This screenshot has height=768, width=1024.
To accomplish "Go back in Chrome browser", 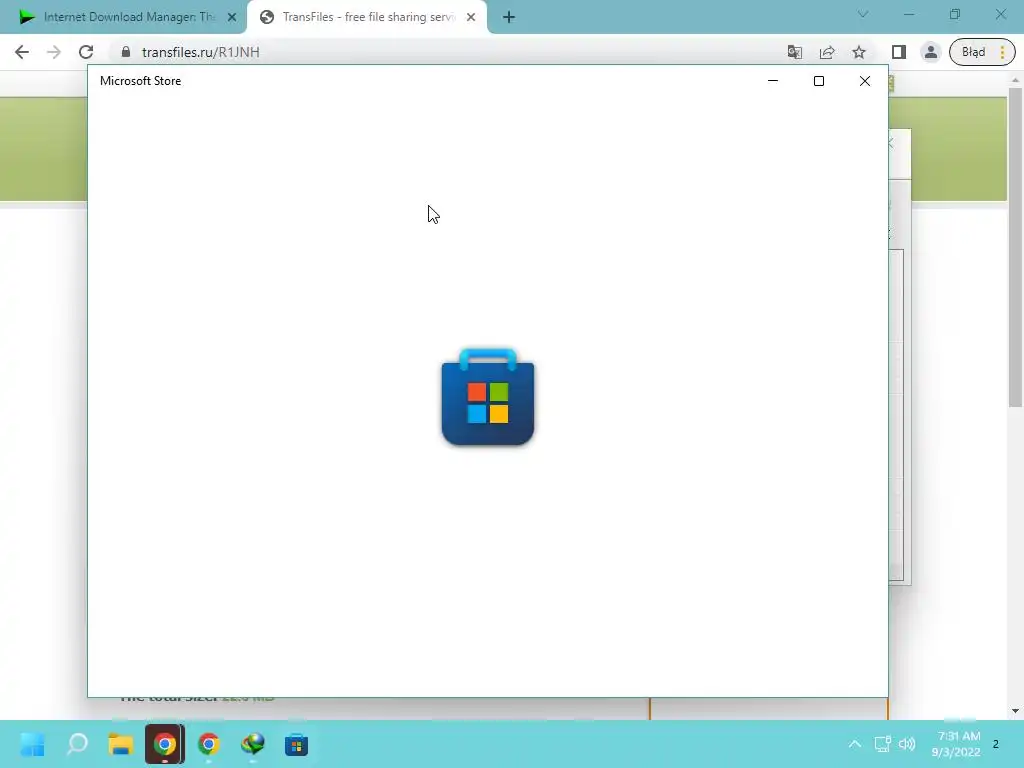I will tap(22, 52).
